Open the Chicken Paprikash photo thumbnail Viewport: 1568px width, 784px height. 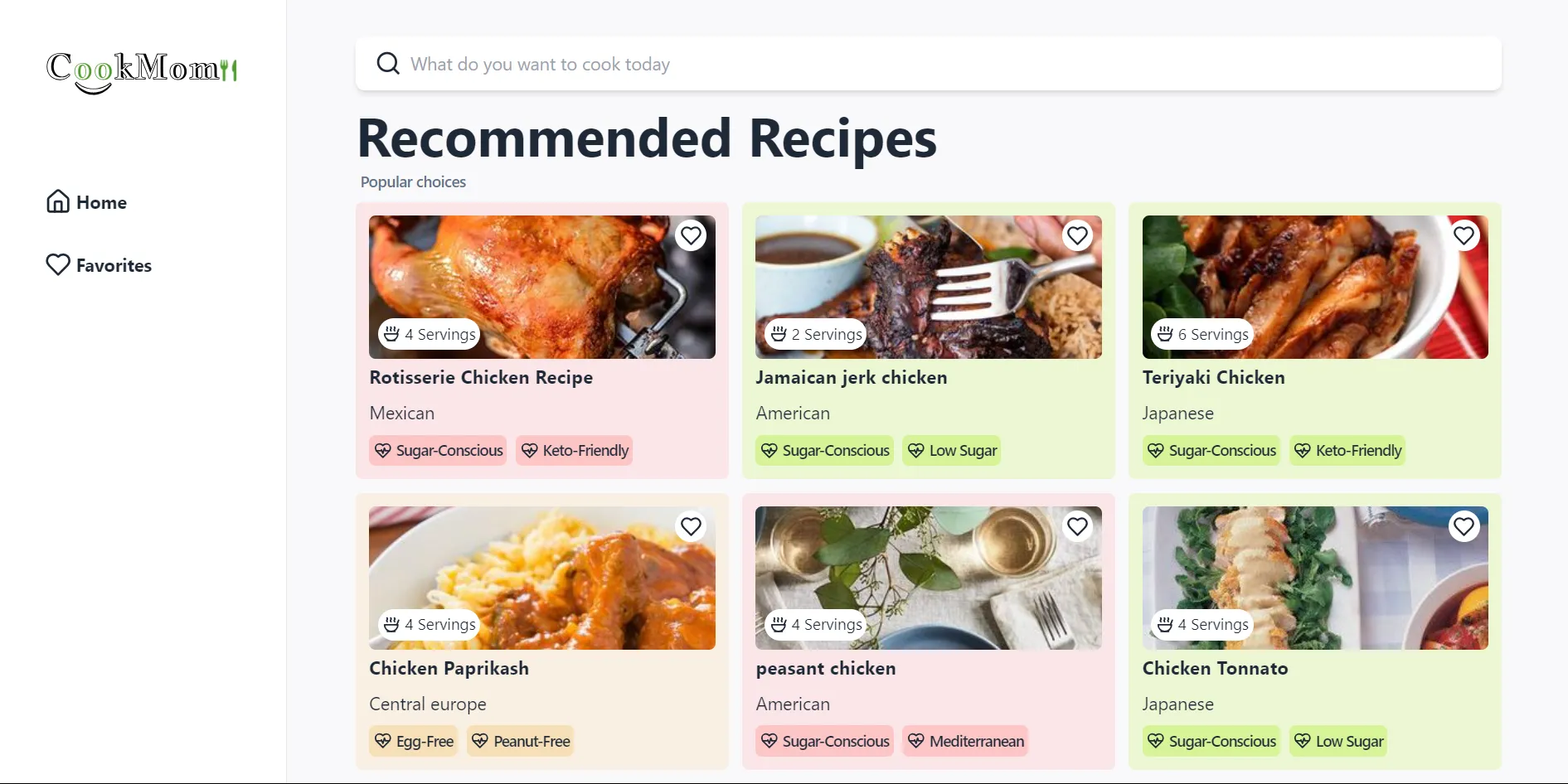click(x=541, y=578)
